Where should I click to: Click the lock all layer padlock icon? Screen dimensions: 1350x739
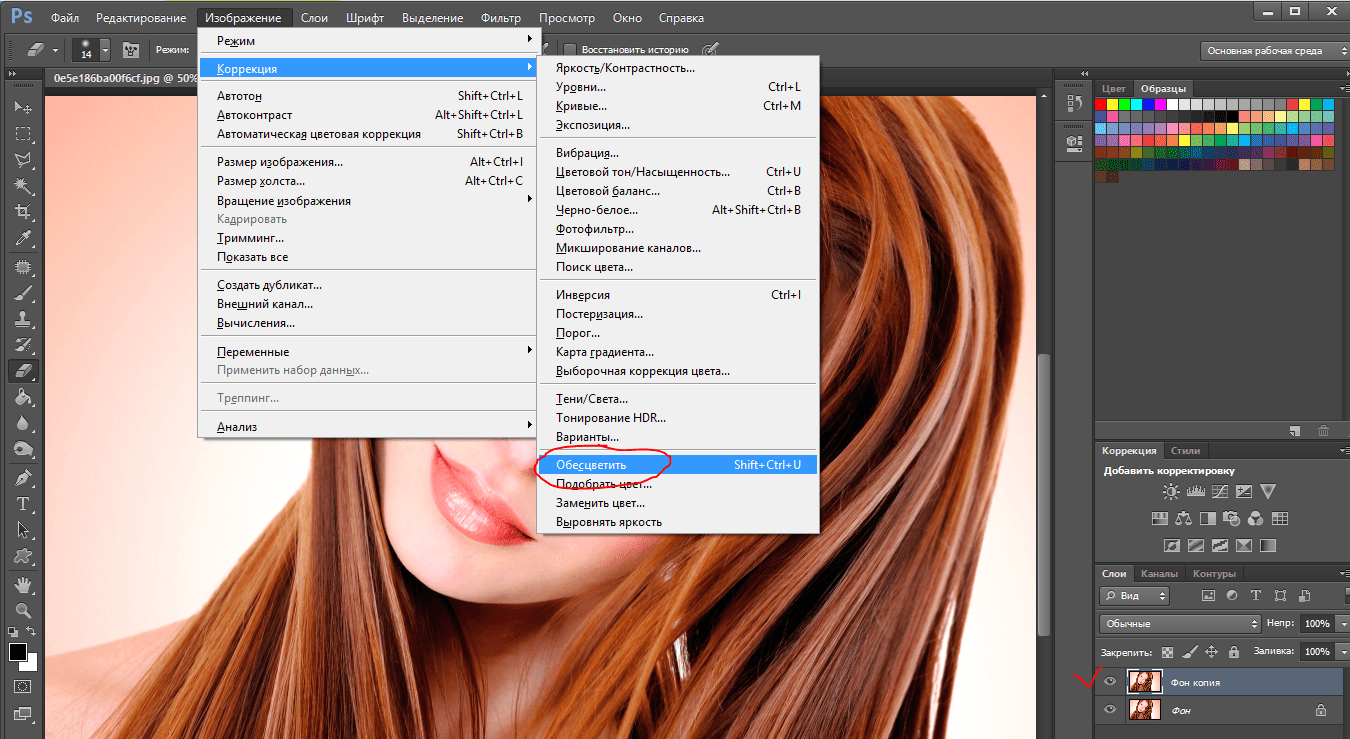(x=1233, y=652)
